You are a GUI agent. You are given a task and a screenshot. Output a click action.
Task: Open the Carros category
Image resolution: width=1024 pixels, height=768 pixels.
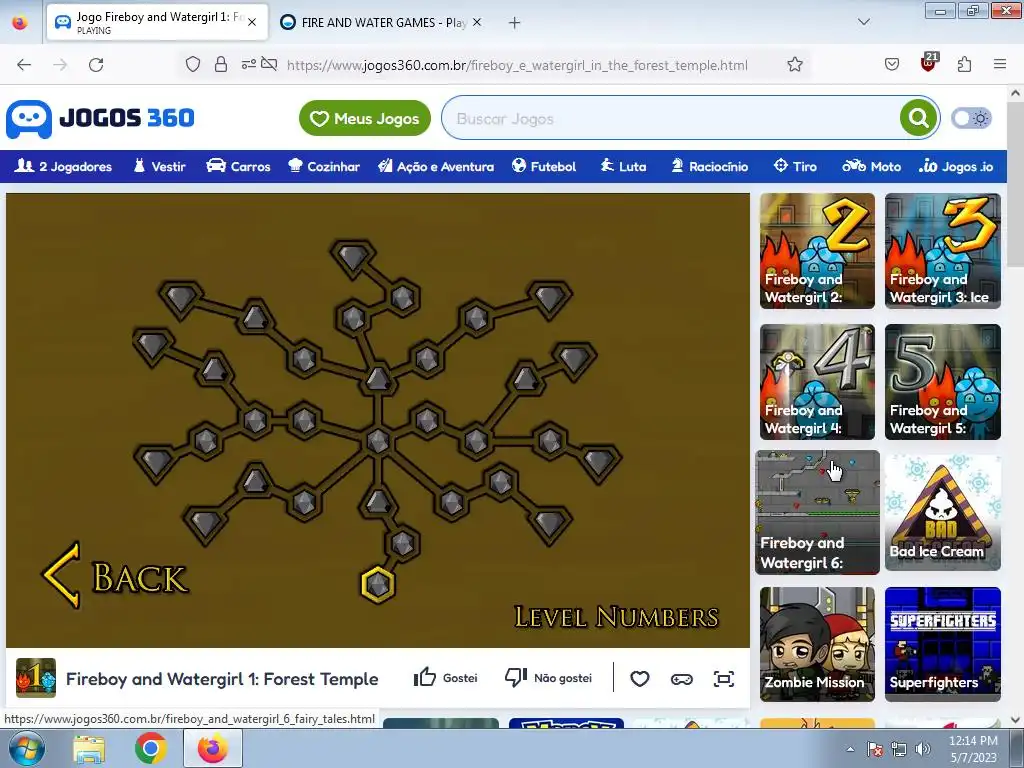(238, 167)
